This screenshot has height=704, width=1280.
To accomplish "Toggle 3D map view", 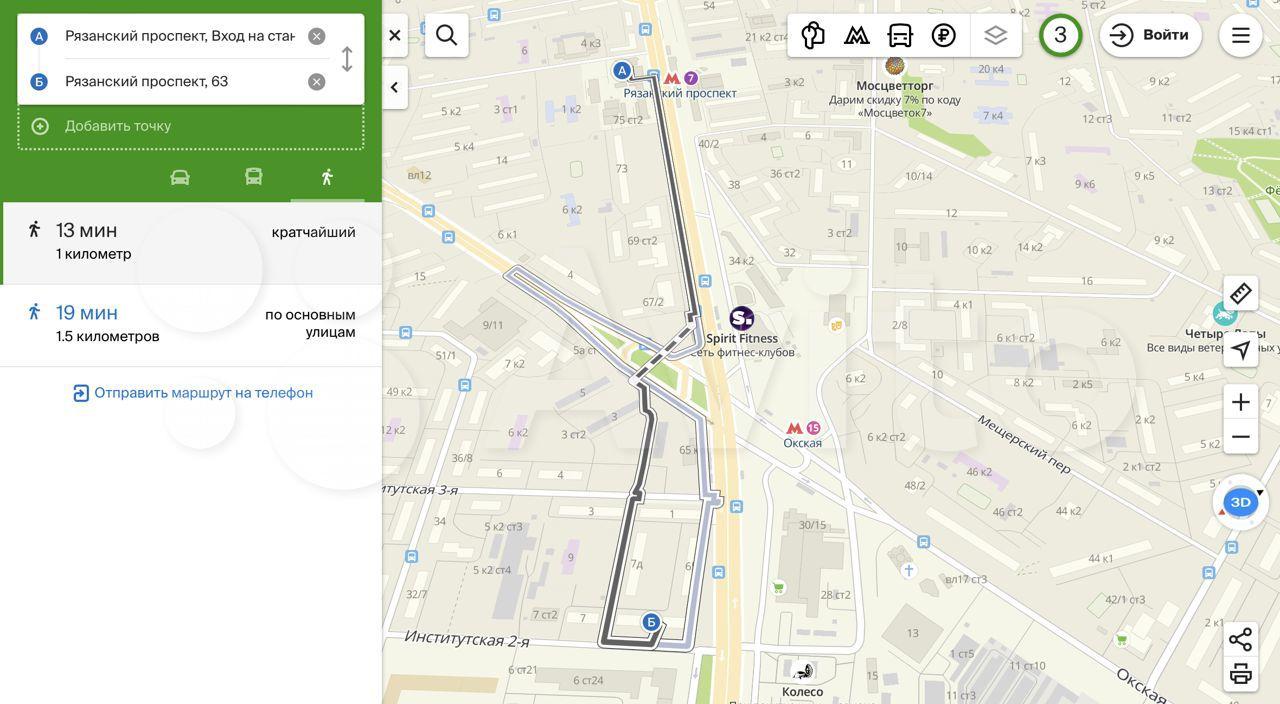I will click(x=1240, y=502).
